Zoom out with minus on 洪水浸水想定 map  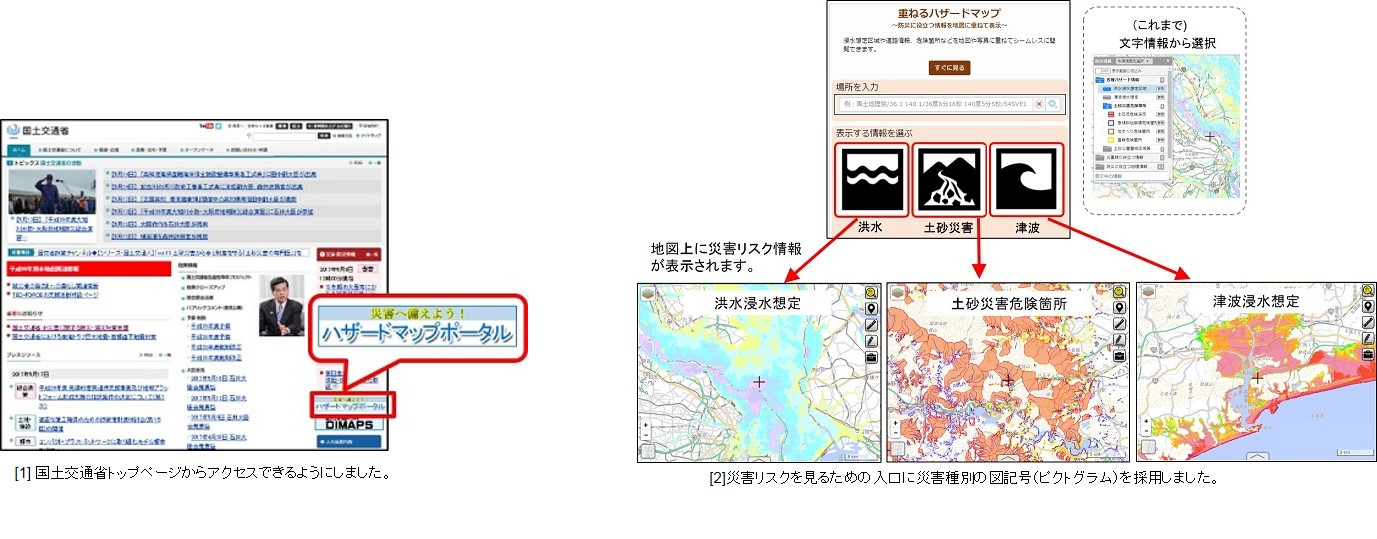click(x=646, y=435)
